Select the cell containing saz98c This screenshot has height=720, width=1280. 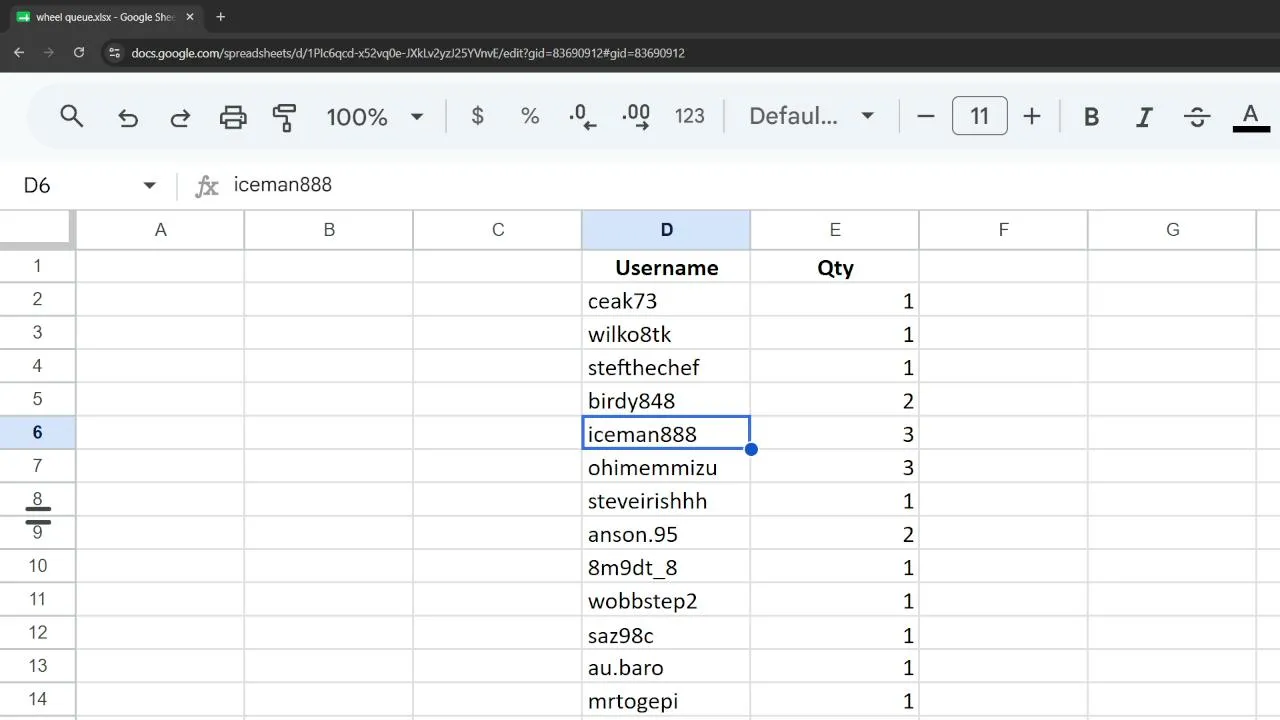click(x=666, y=634)
